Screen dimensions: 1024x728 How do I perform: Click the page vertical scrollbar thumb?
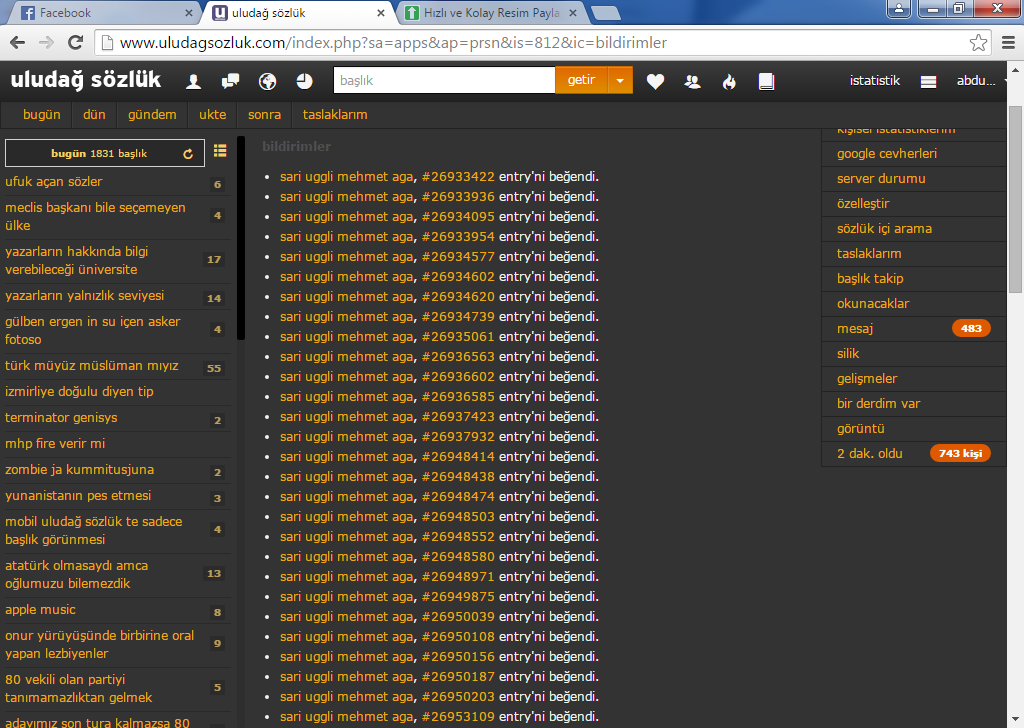[1015, 199]
